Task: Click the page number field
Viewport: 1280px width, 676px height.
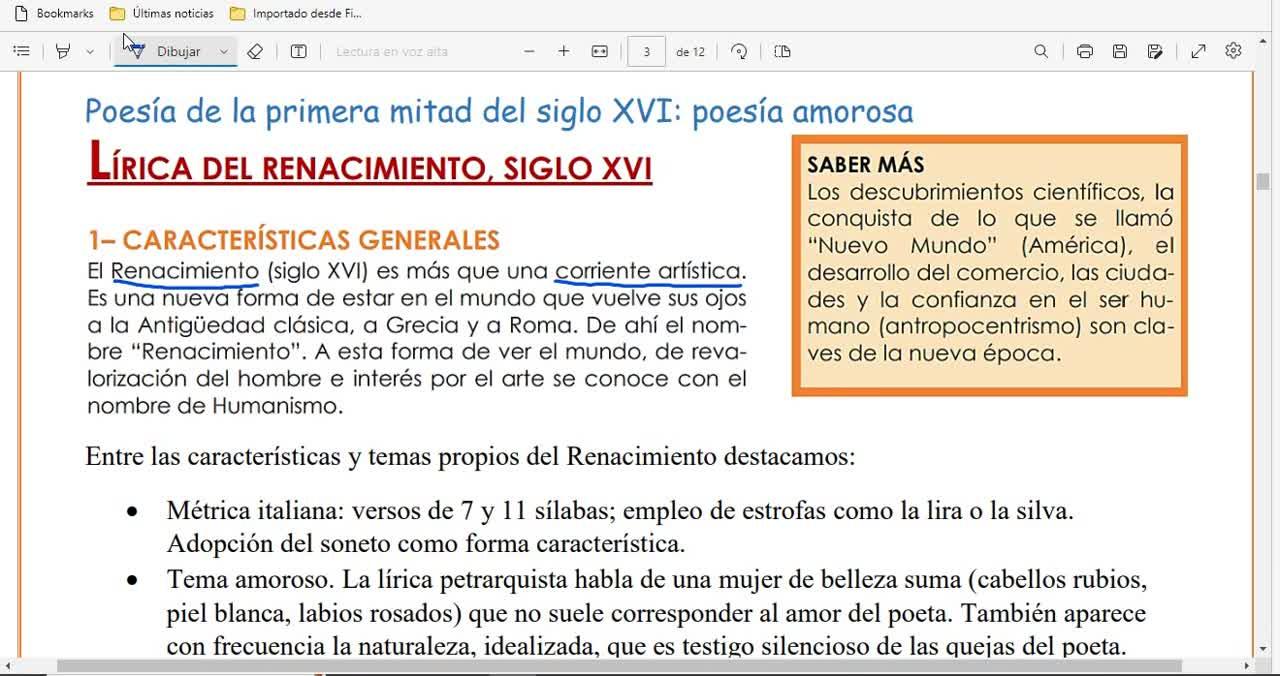Action: click(x=646, y=51)
